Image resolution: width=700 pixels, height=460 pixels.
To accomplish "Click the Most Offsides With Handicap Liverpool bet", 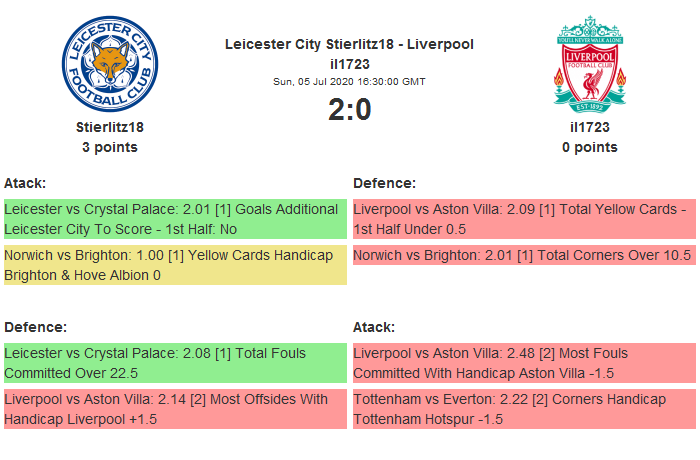I will 175,409.
